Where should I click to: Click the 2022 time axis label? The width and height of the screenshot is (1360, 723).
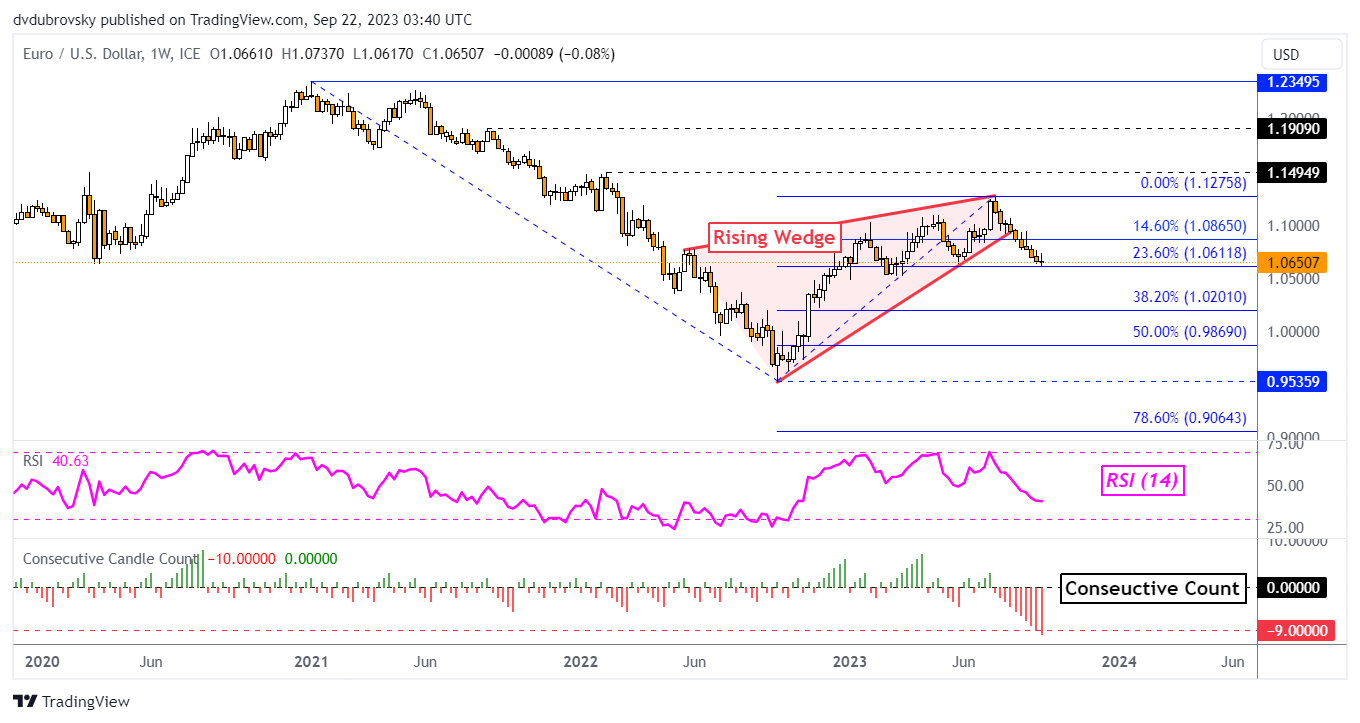580,661
